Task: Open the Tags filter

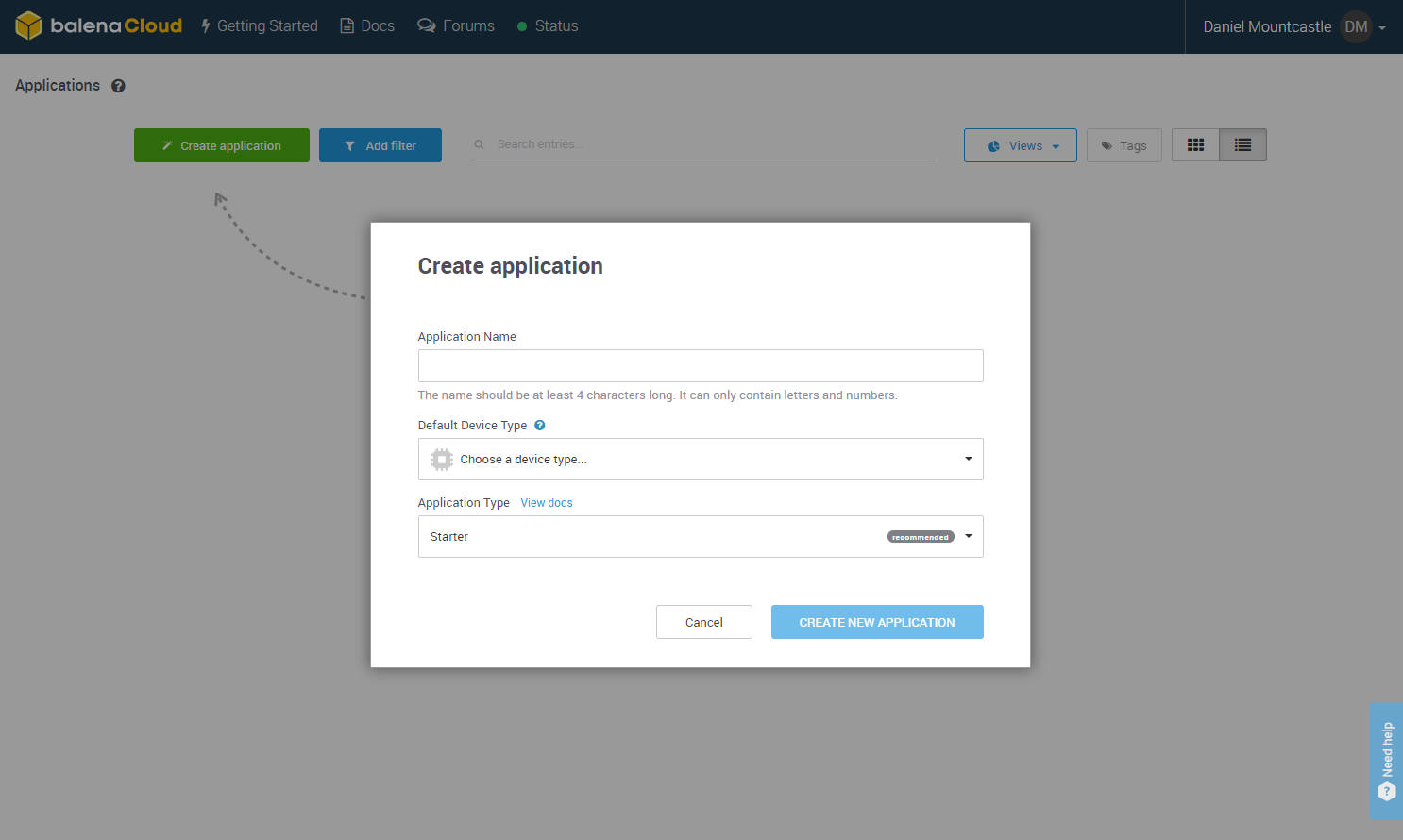Action: pyautogui.click(x=1124, y=145)
